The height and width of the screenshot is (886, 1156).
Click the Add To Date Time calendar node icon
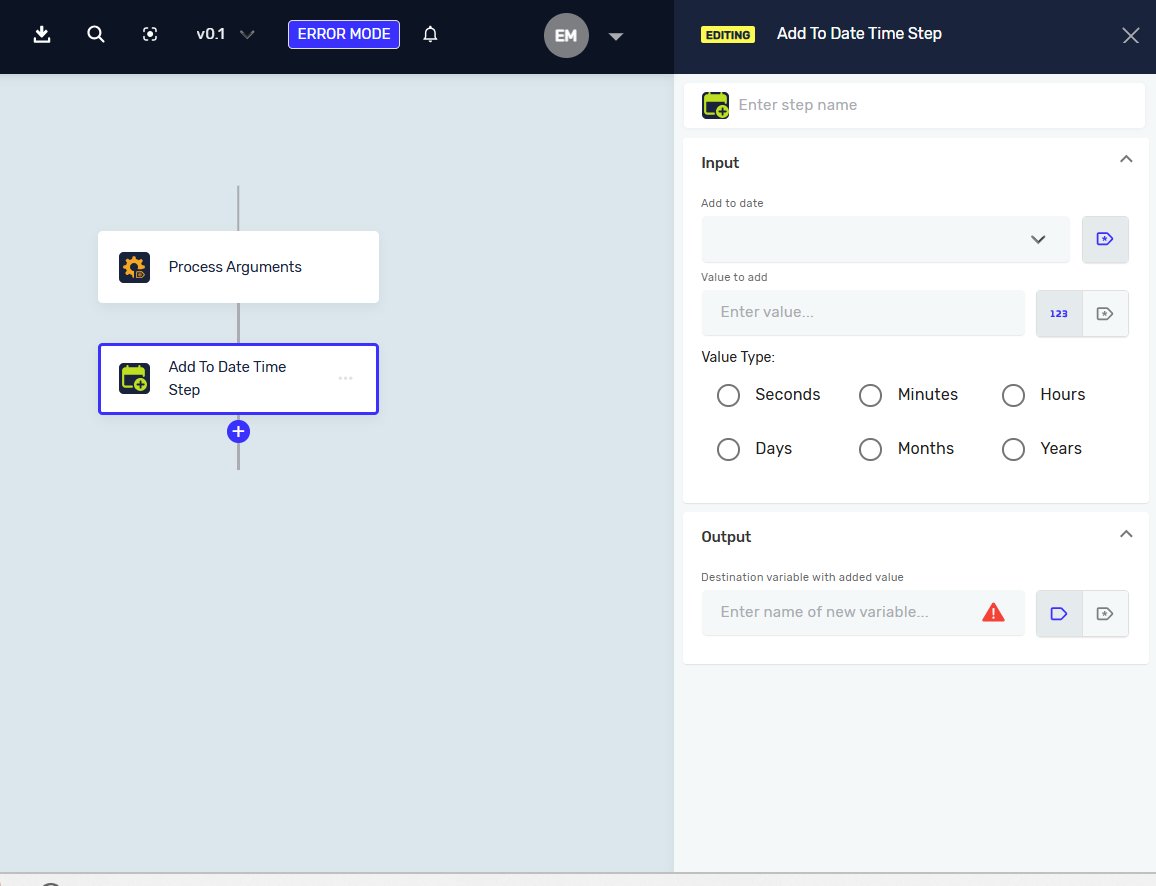point(134,379)
